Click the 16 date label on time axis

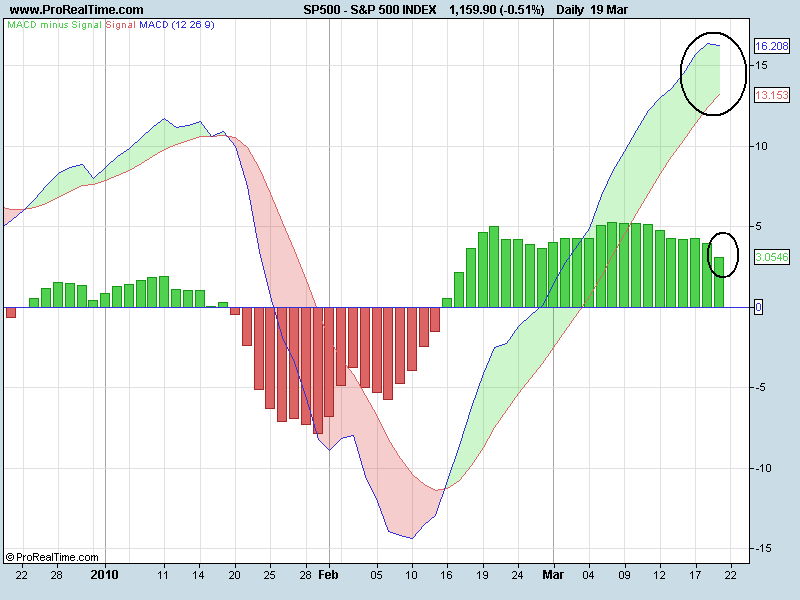click(x=446, y=575)
